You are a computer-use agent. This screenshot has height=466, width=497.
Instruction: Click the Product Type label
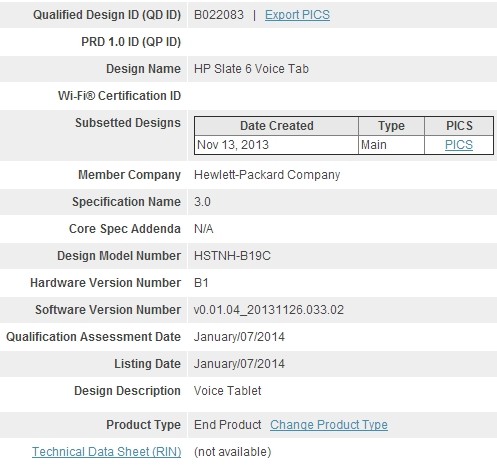pos(143,425)
